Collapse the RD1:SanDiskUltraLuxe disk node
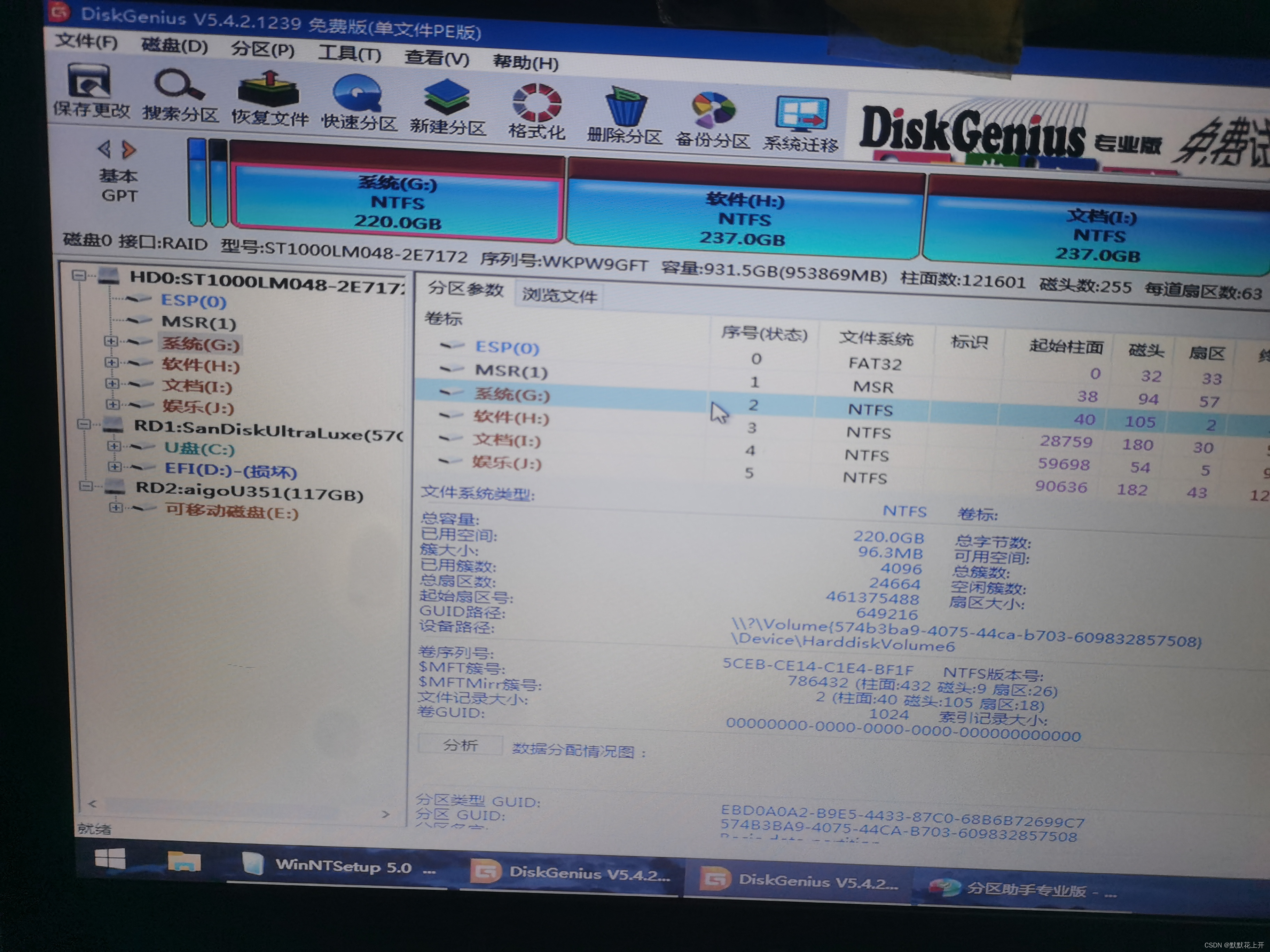 point(84,424)
